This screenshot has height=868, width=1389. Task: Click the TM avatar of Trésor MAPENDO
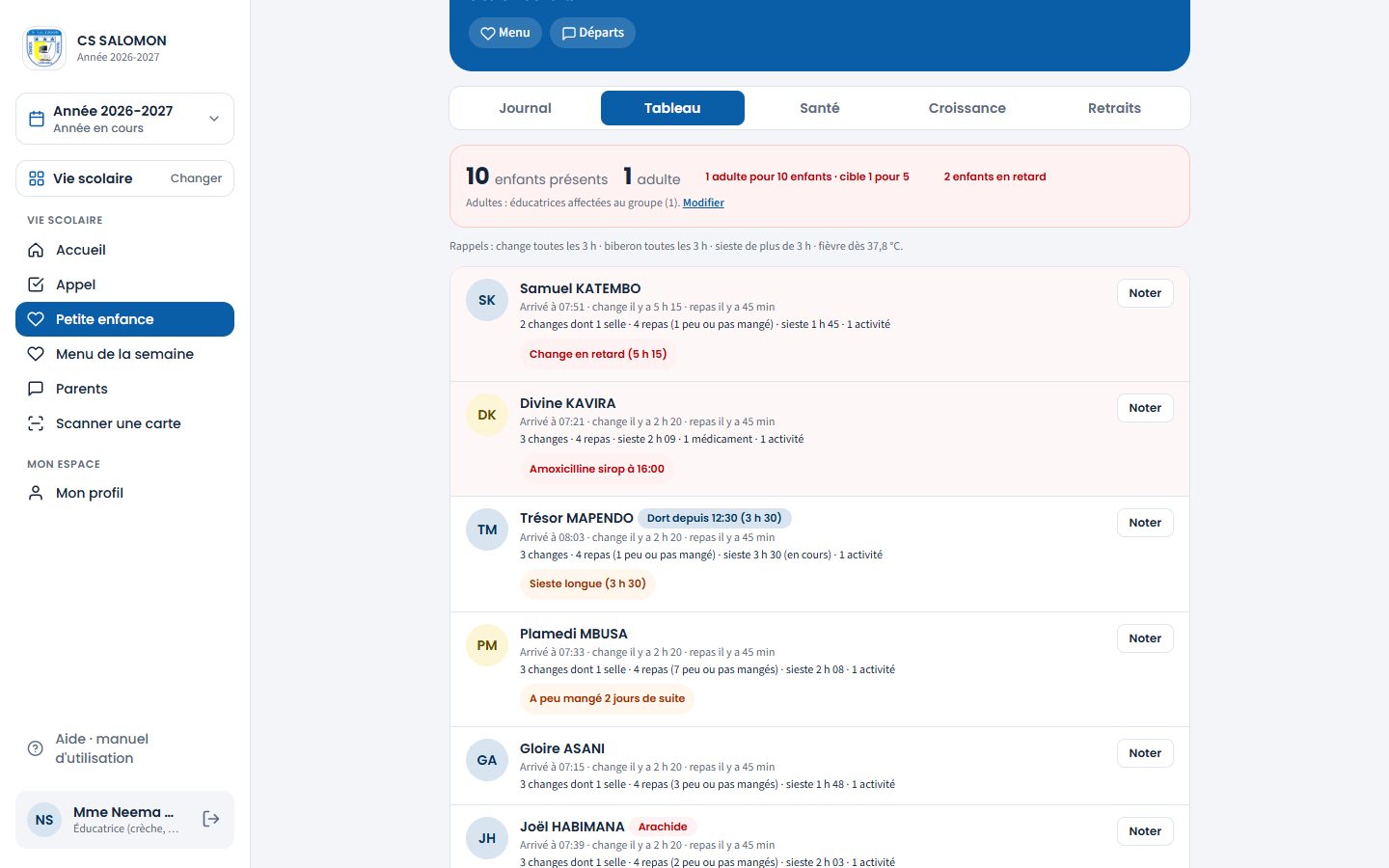point(487,529)
